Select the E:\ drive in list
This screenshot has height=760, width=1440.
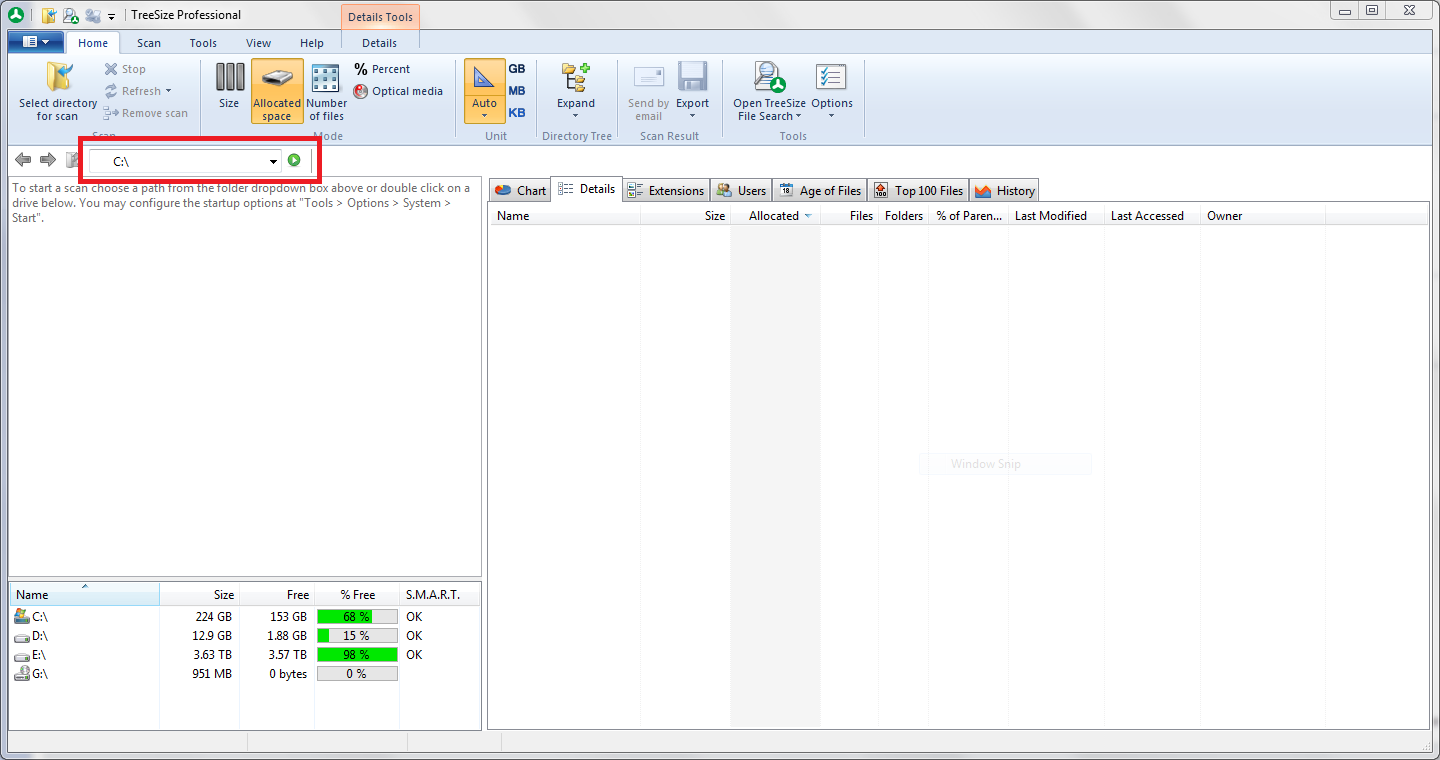pos(40,655)
